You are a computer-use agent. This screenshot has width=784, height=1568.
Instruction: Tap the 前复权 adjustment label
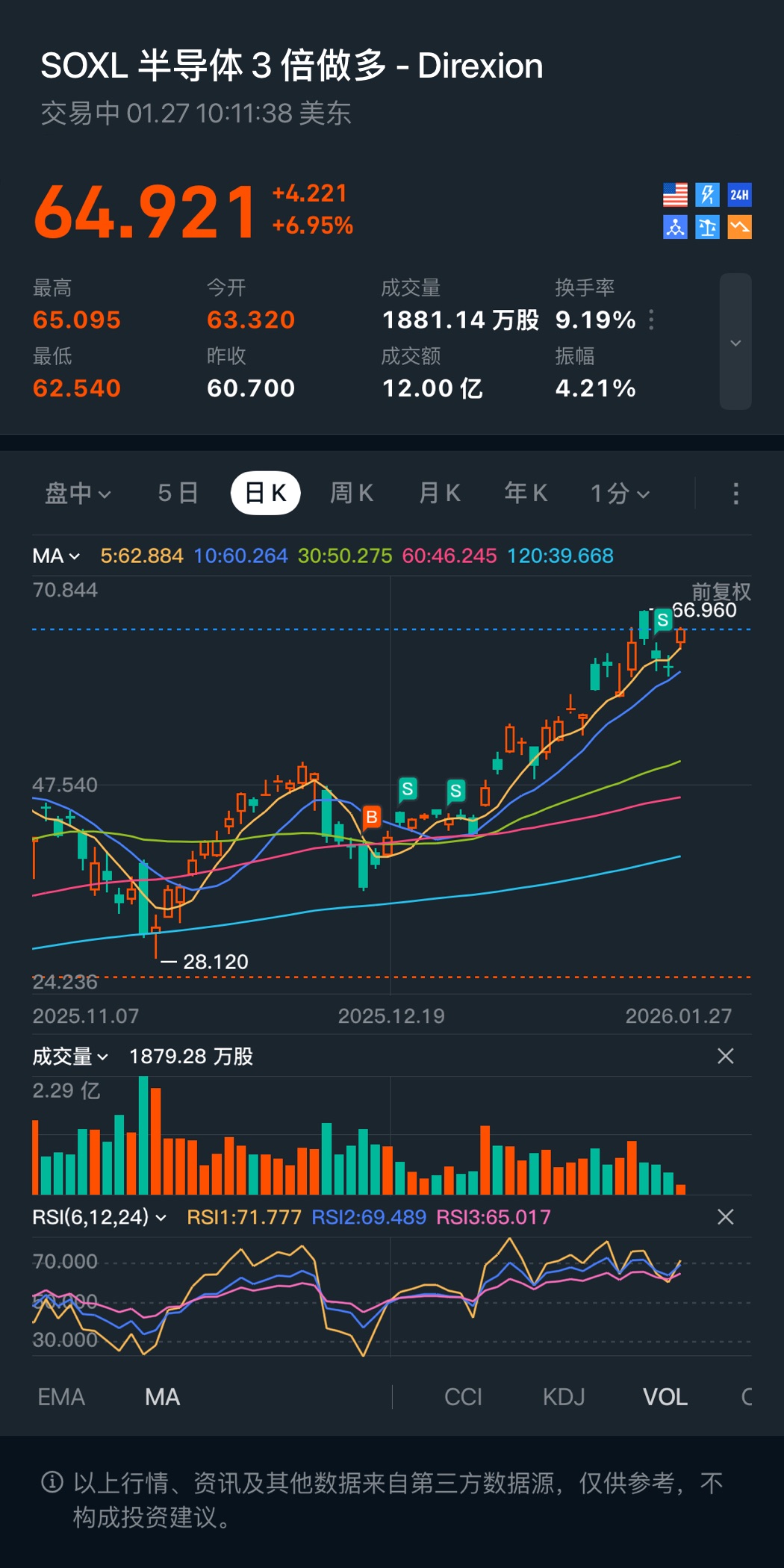click(x=721, y=592)
